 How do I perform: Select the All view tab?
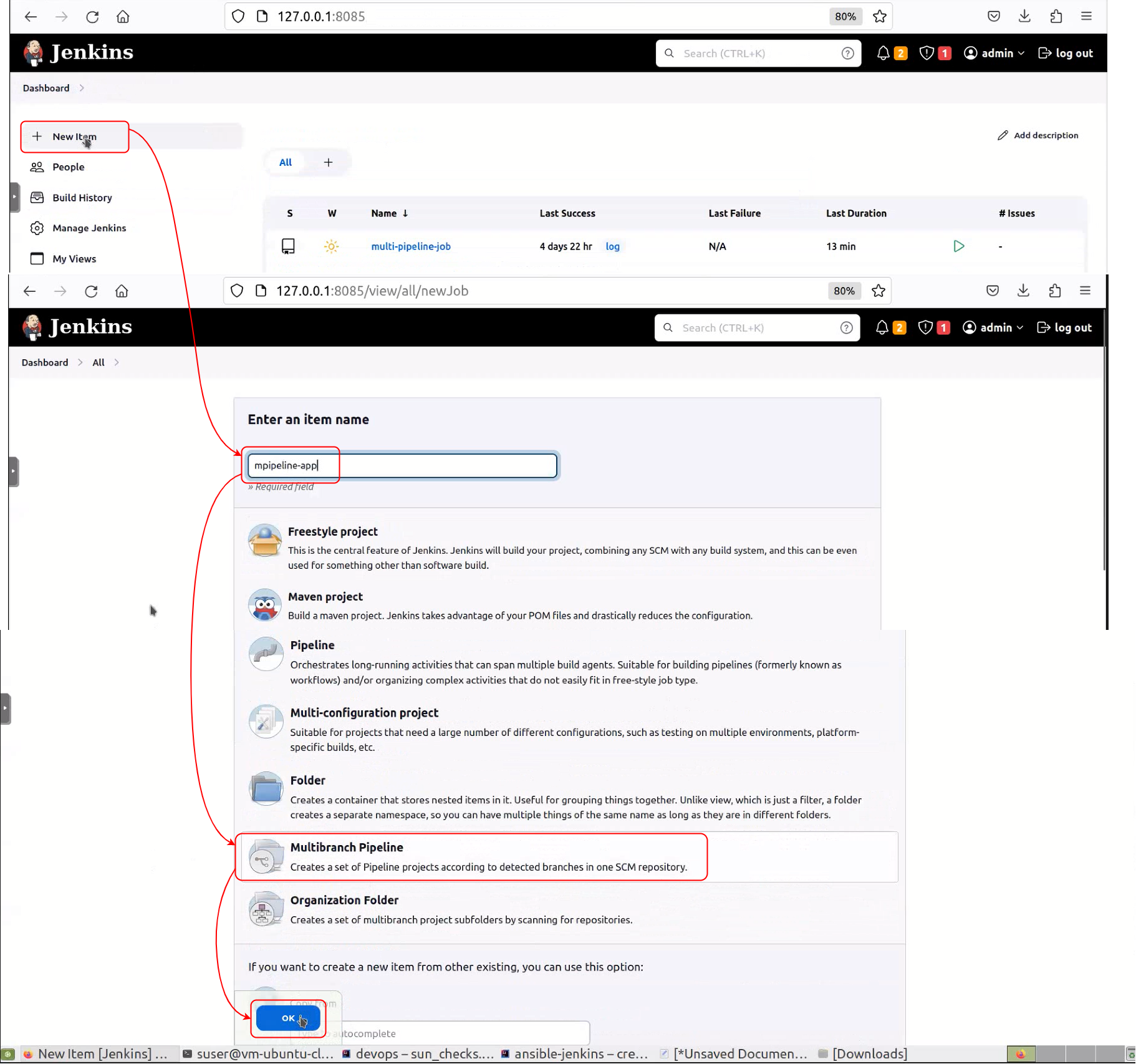coord(285,163)
